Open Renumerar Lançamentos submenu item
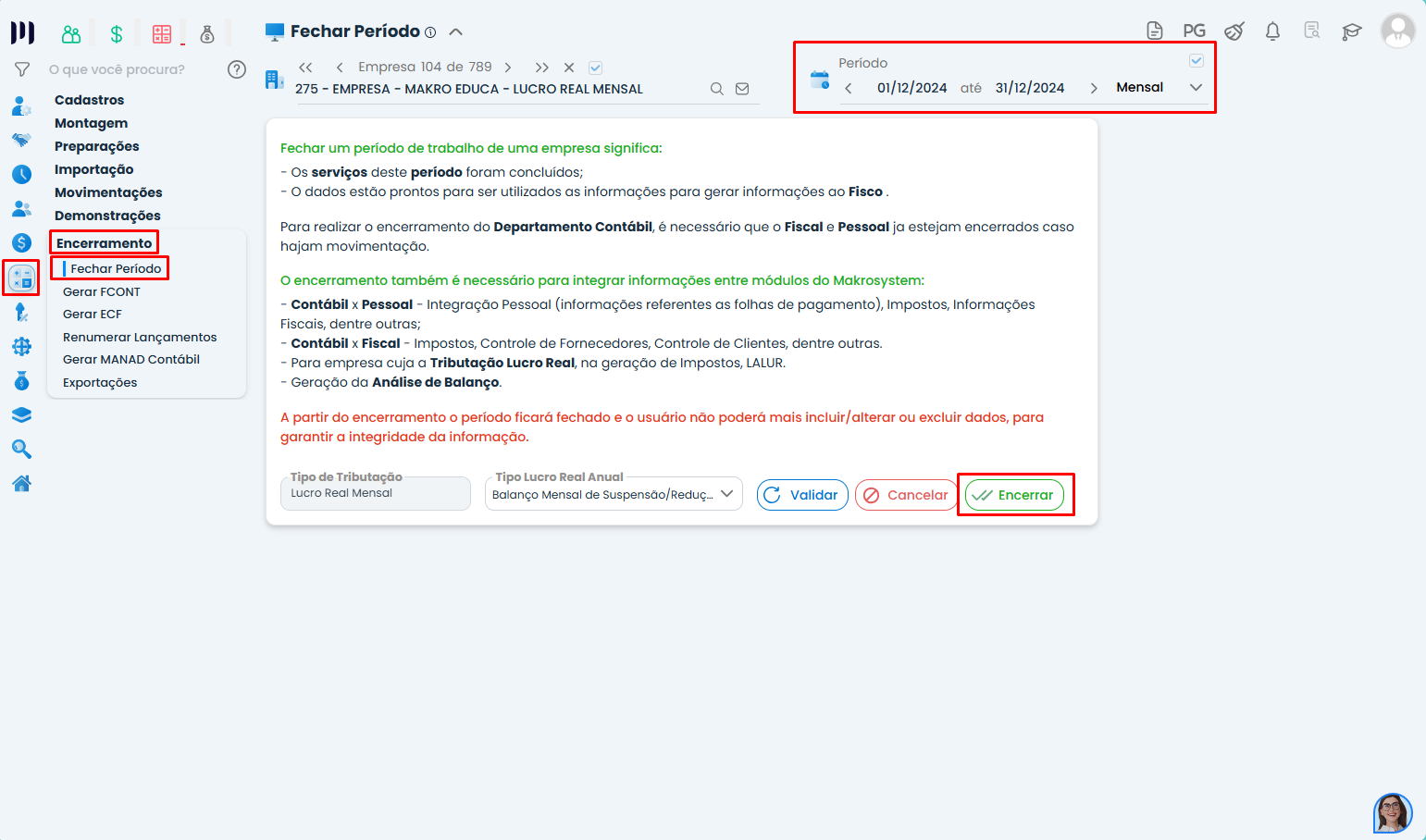This screenshot has height=840, width=1426. pos(140,337)
